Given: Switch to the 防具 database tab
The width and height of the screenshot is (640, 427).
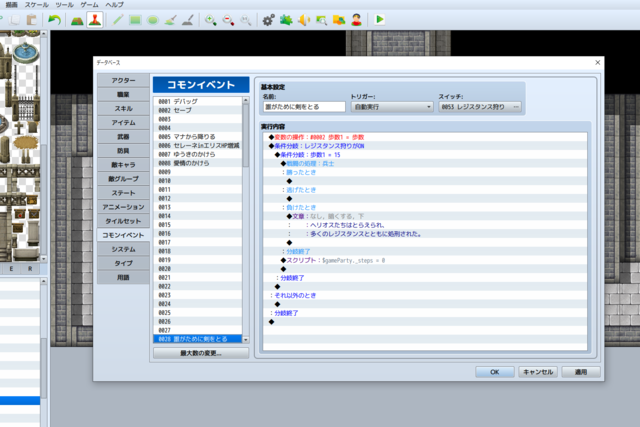Looking at the screenshot, I should pos(123,151).
